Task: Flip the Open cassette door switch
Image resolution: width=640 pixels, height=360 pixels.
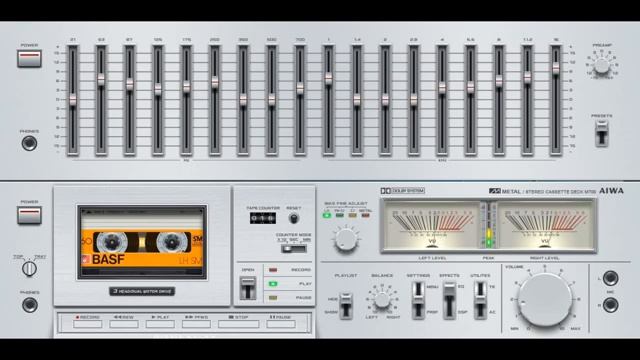Action: click(x=248, y=288)
